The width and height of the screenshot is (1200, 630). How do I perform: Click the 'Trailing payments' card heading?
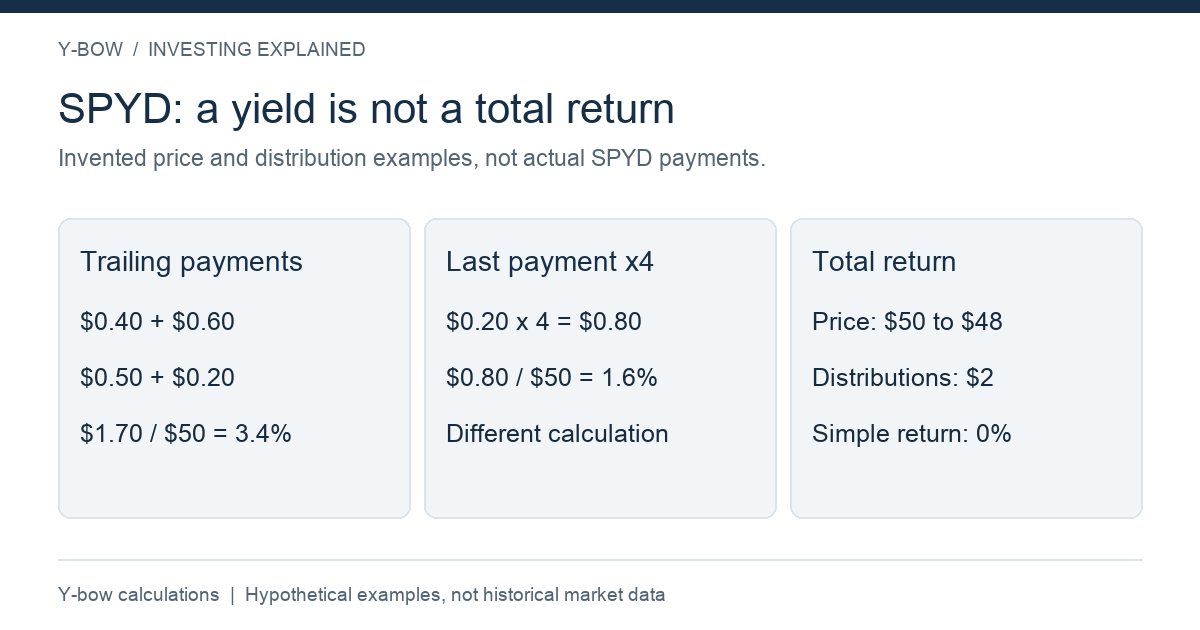191,262
